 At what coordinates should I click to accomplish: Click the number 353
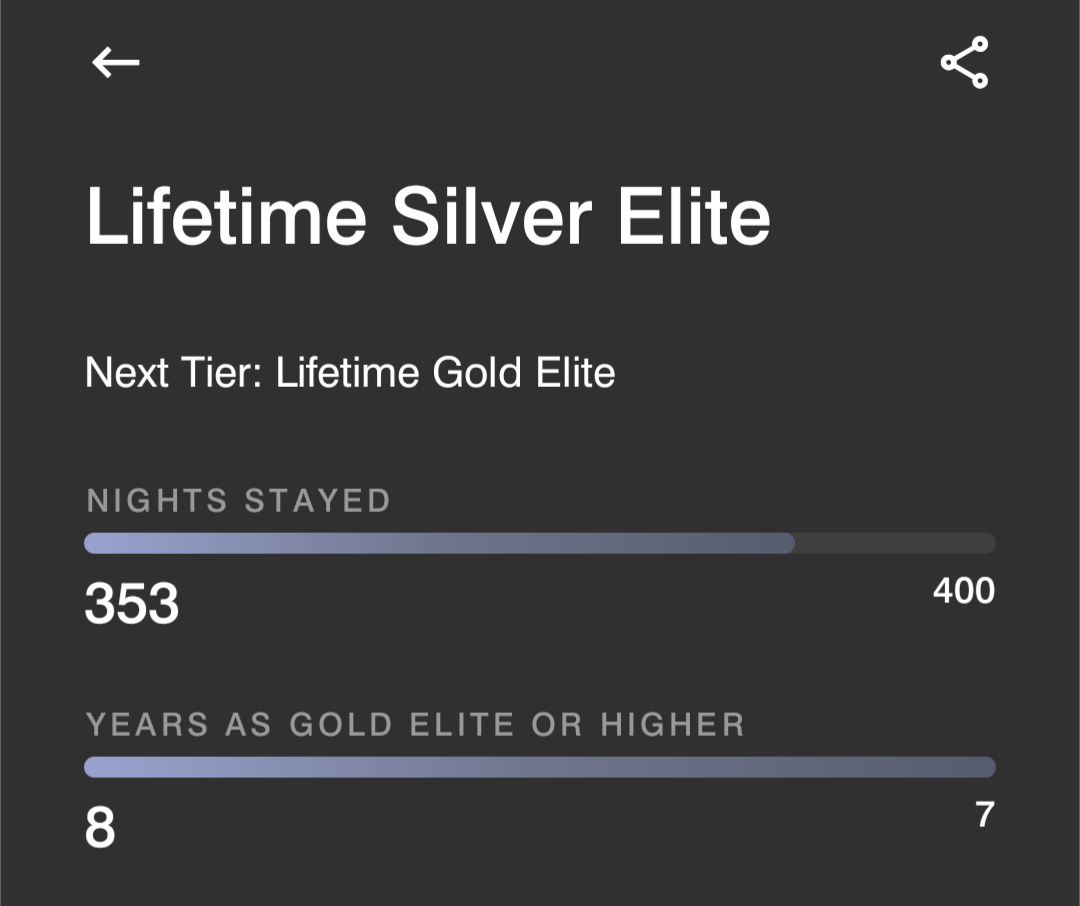click(x=131, y=602)
